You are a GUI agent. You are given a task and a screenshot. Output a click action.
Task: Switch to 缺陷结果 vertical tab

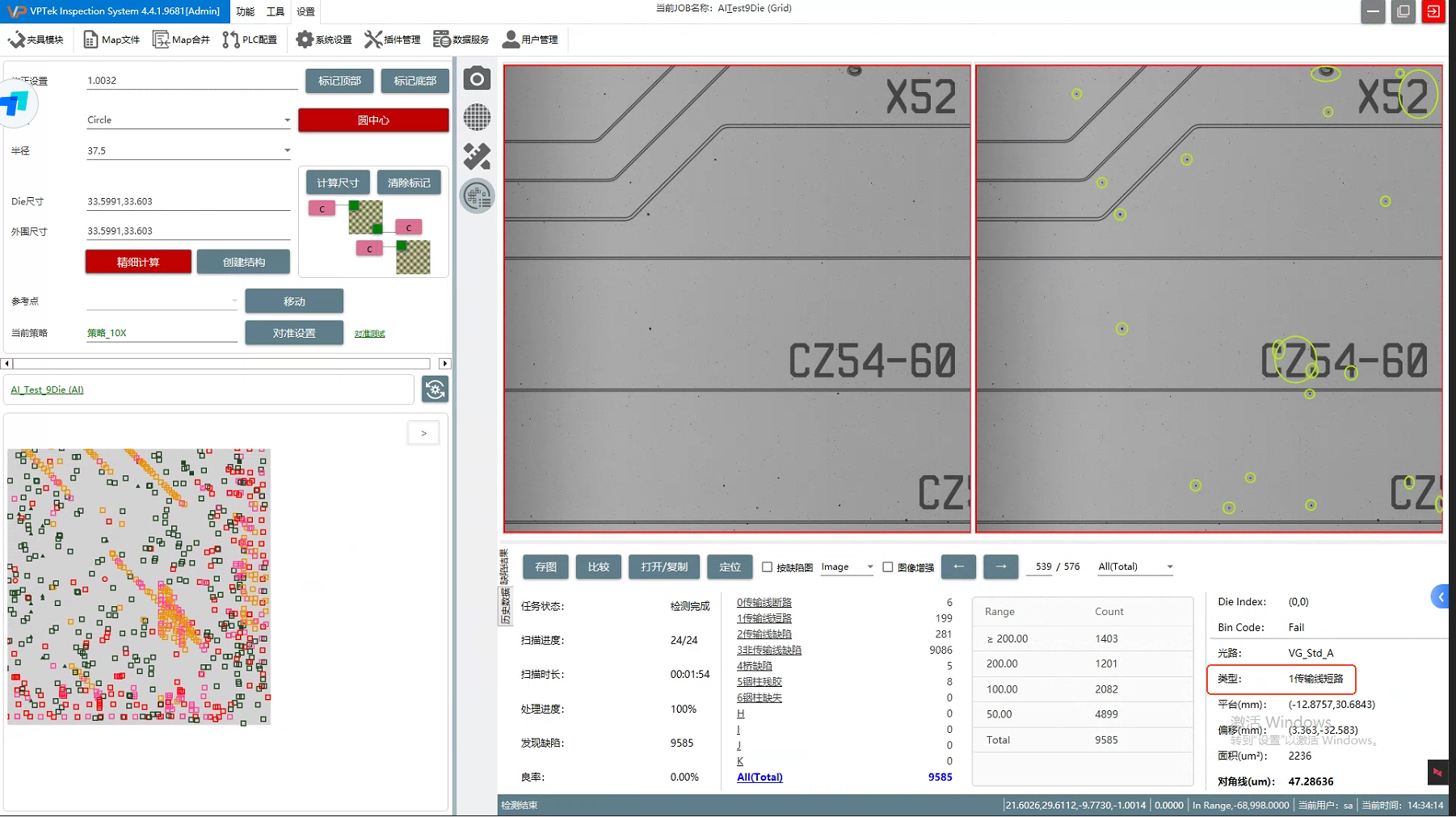point(505,567)
